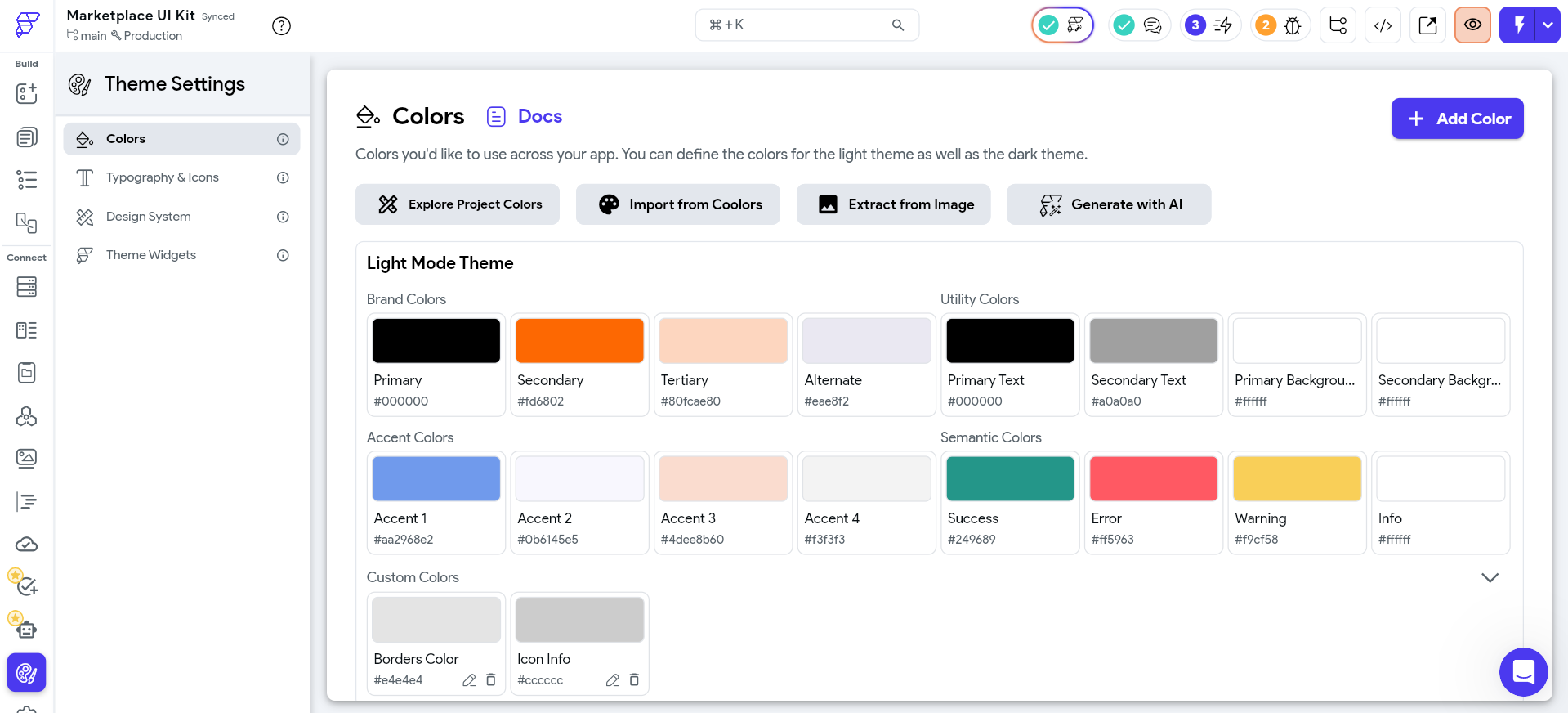Click the info icon next to Design System

(x=283, y=217)
